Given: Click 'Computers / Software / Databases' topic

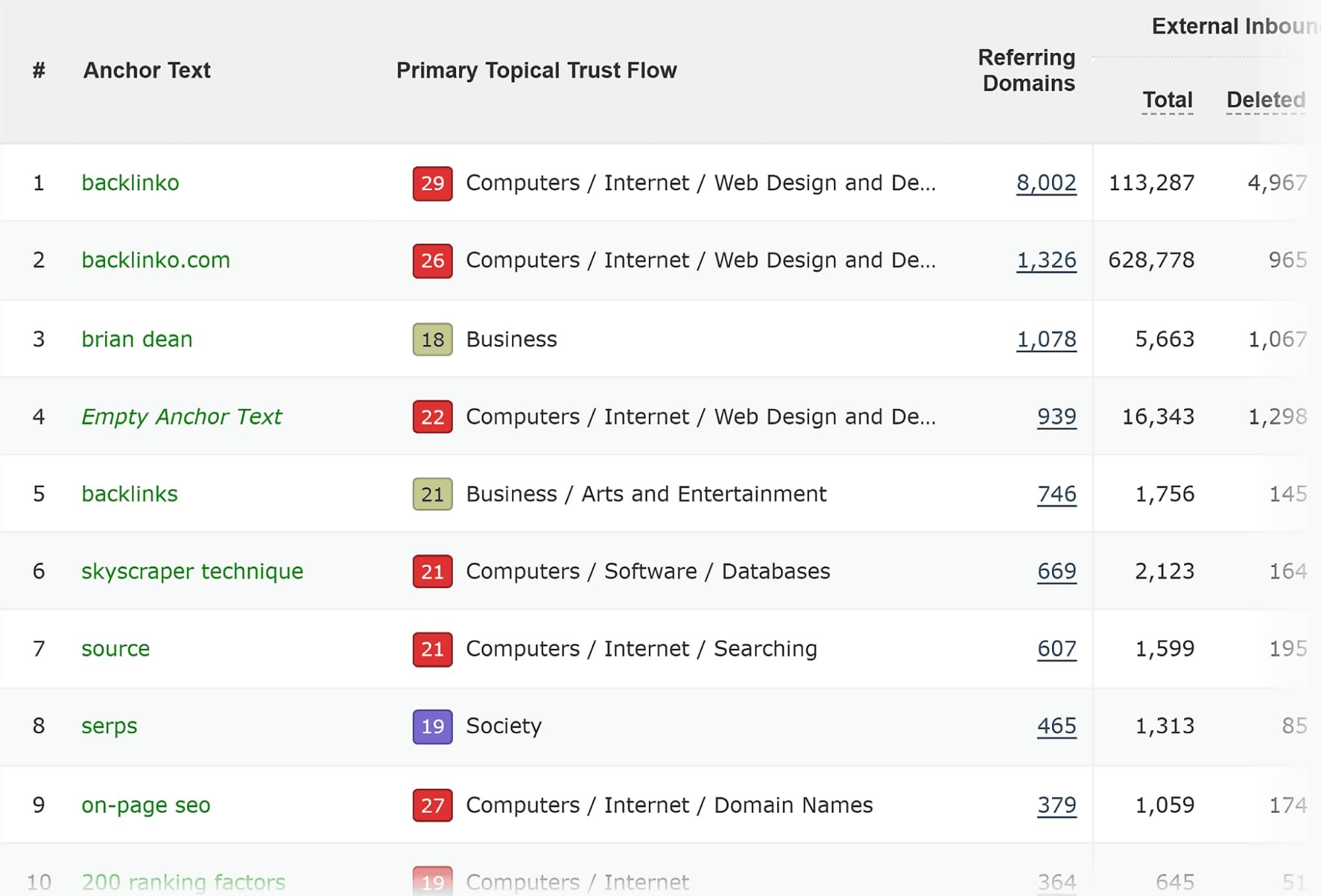Looking at the screenshot, I should pos(648,571).
